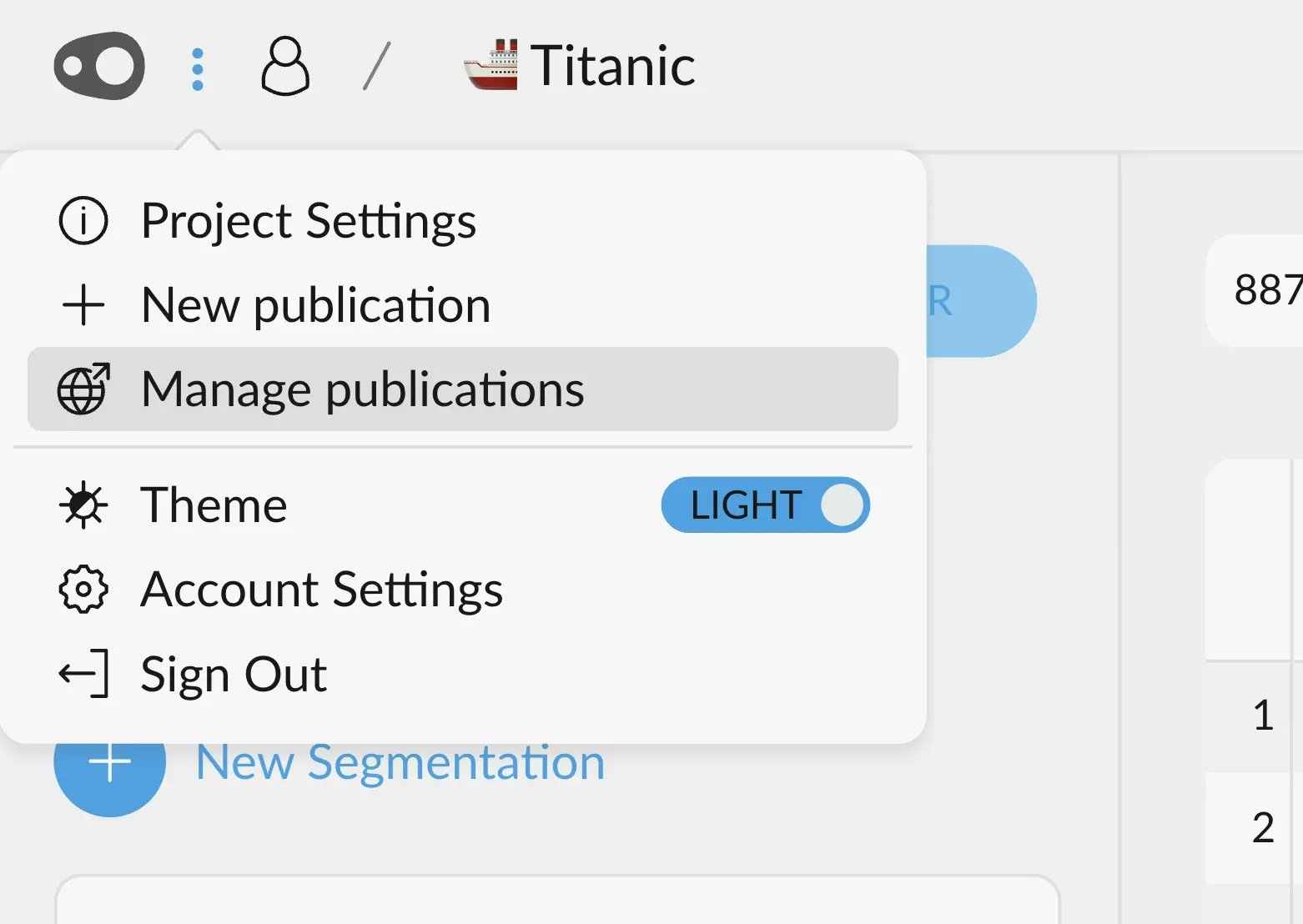The width and height of the screenshot is (1303, 924).
Task: Click the sign-out arrow icon
Action: (x=83, y=674)
